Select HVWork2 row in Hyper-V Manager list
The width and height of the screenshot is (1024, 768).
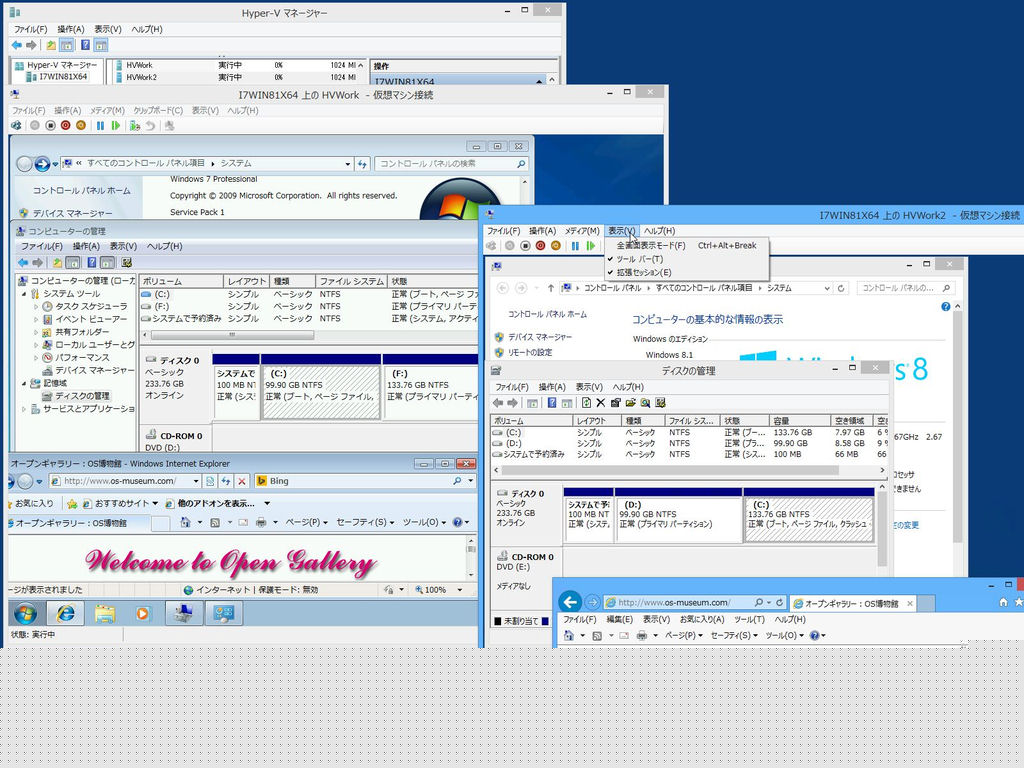pos(239,77)
